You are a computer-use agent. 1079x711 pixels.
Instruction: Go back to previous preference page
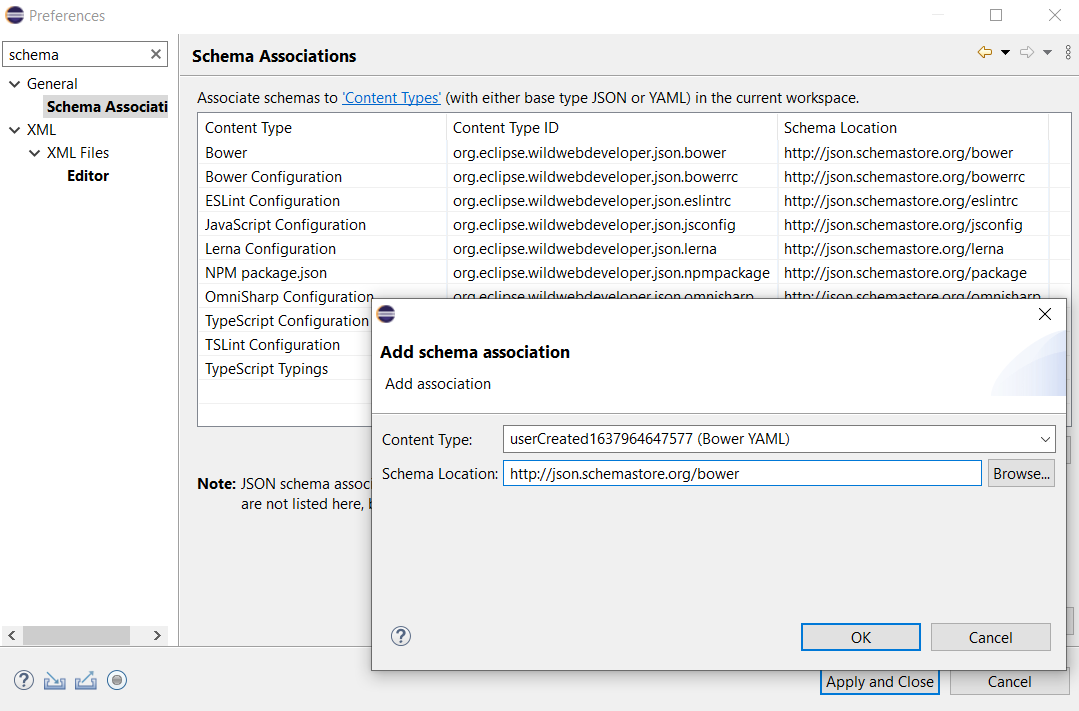pos(985,52)
